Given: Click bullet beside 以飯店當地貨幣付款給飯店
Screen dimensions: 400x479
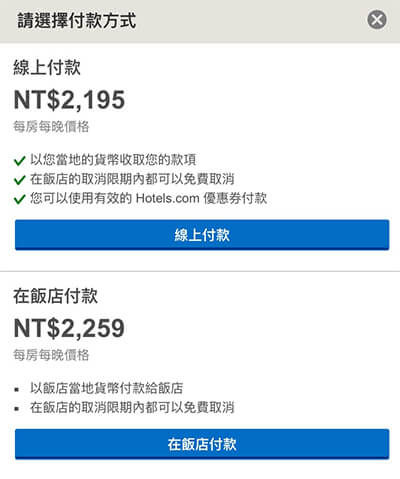Looking at the screenshot, I should click(x=17, y=389).
